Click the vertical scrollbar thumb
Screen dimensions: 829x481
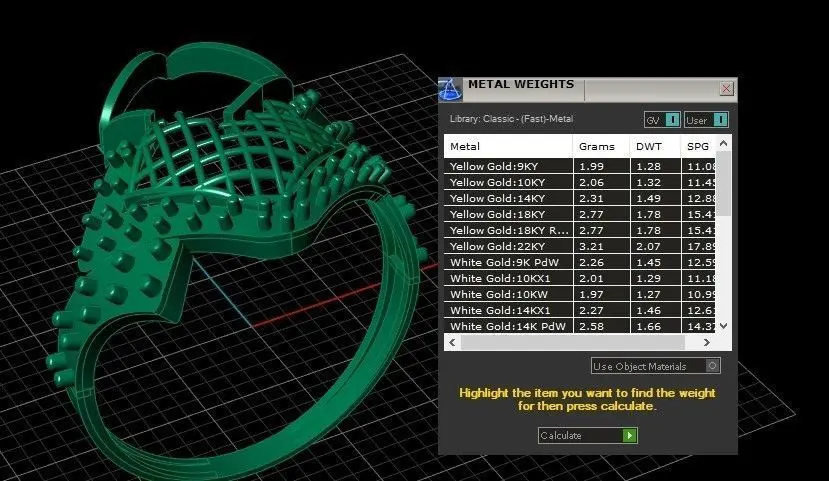tap(724, 184)
